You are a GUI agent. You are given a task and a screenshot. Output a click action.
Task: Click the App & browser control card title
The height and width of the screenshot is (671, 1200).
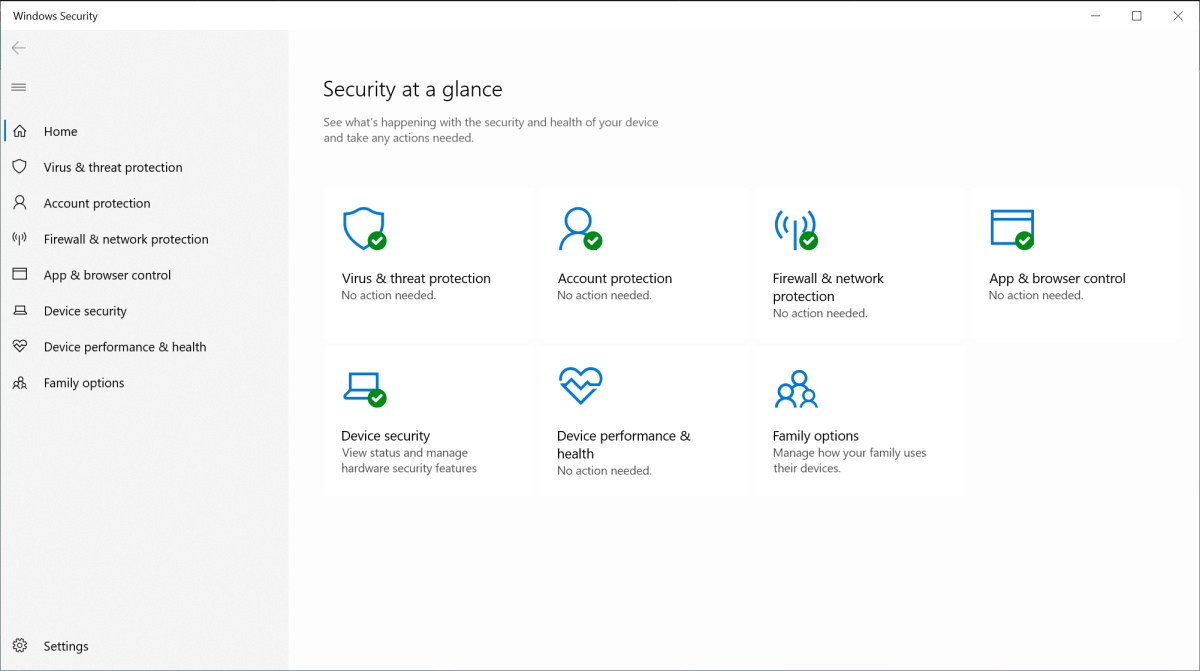click(1057, 279)
